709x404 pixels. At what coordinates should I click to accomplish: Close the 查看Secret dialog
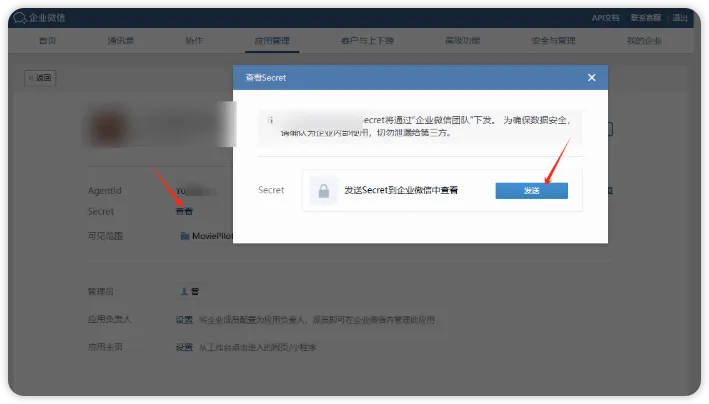[x=591, y=78]
